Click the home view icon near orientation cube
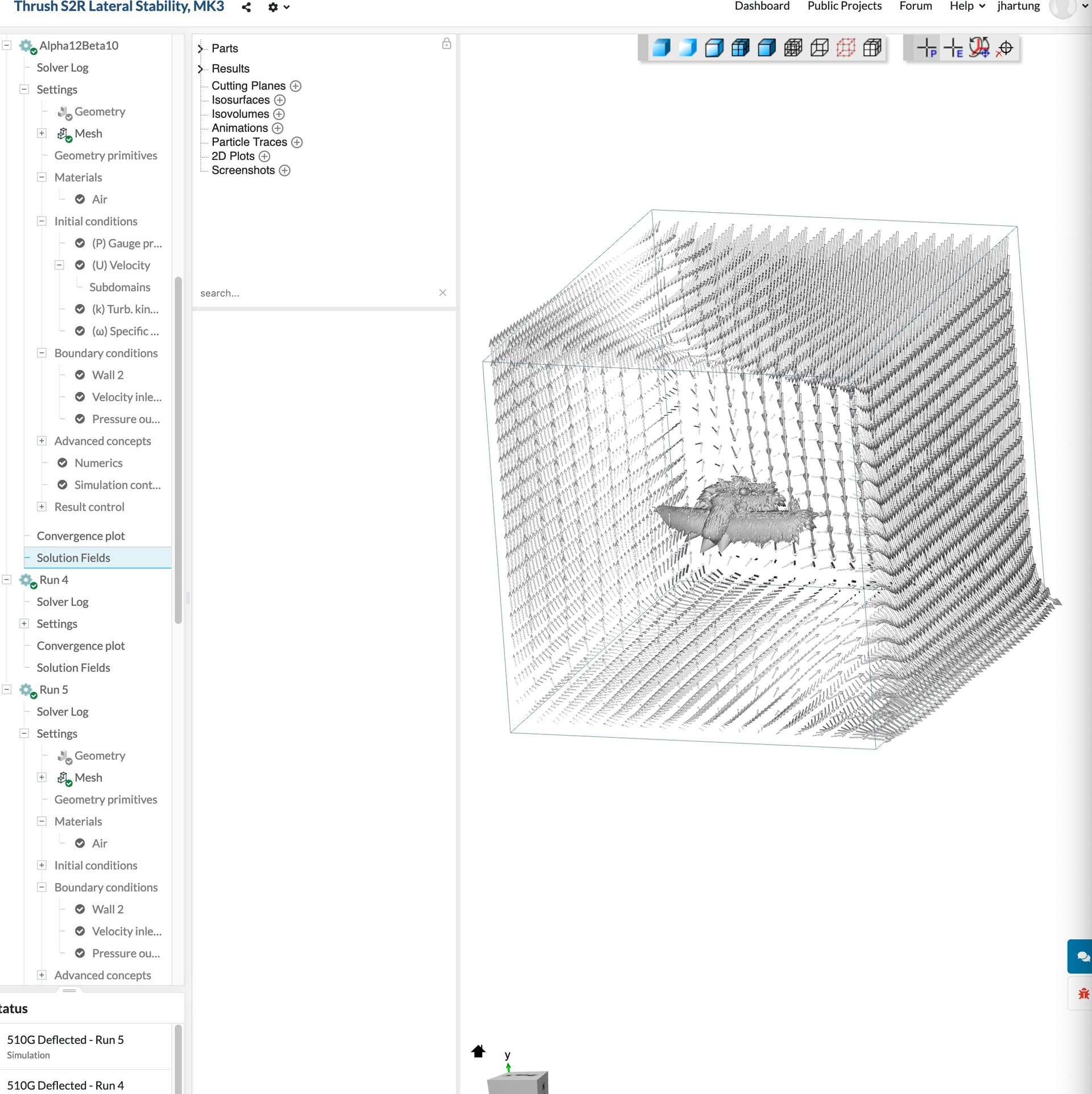Screen dimensions: 1092x1094 [x=478, y=1051]
